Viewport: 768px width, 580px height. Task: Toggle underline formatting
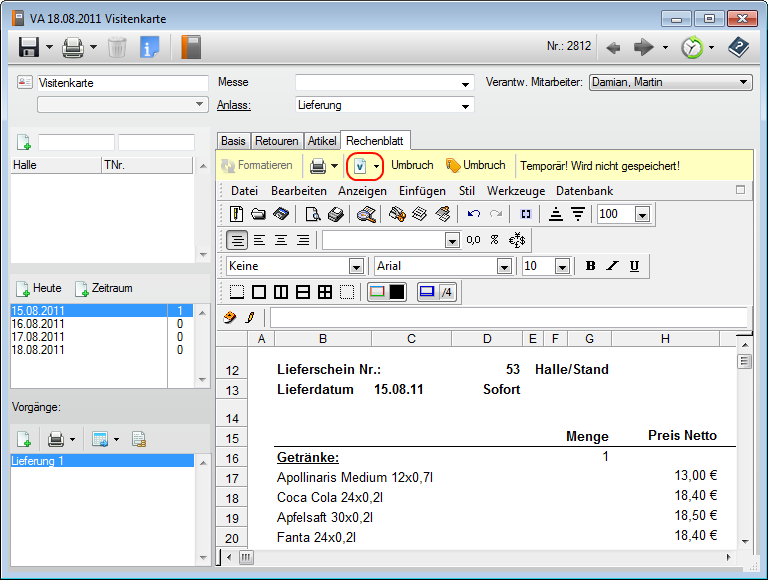pyautogui.click(x=634, y=266)
